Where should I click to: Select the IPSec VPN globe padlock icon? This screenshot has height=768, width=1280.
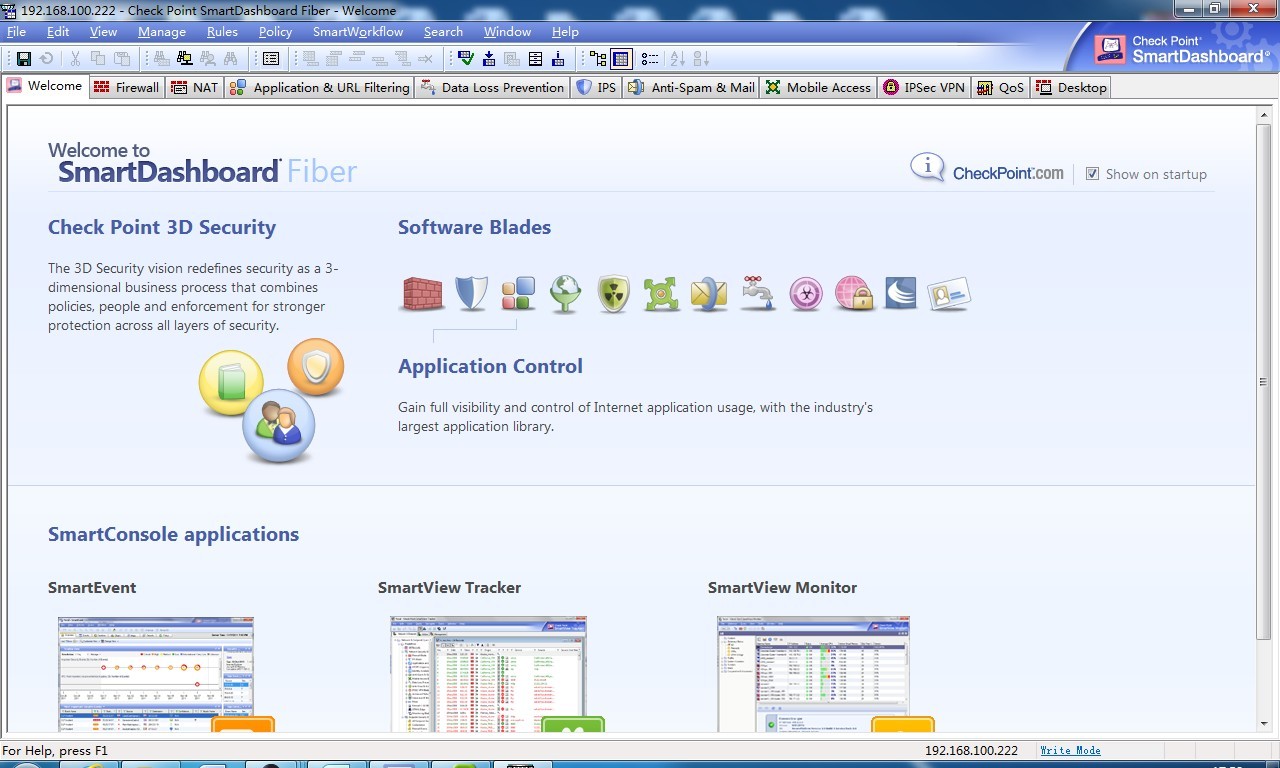[854, 294]
